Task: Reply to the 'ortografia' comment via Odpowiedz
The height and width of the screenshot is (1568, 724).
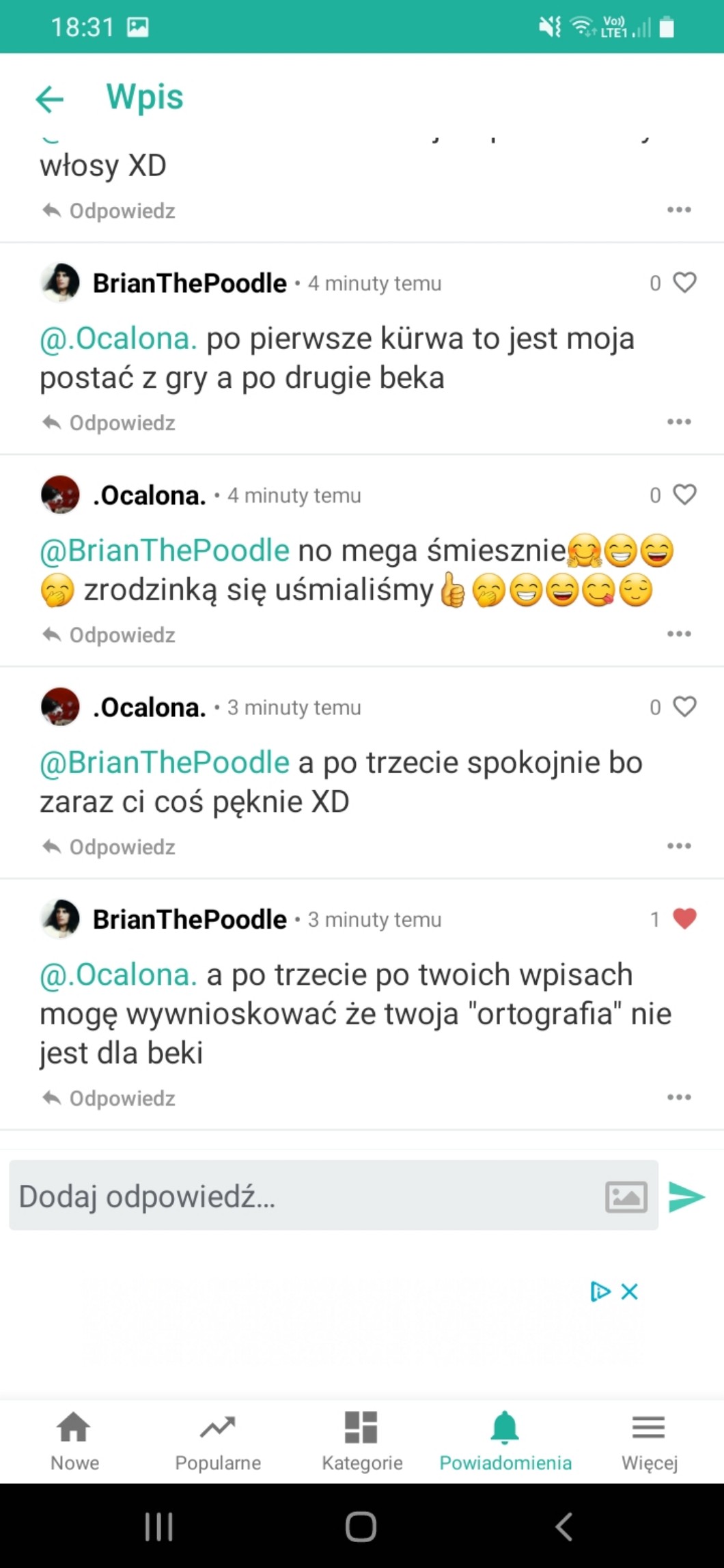Action: 109,1098
